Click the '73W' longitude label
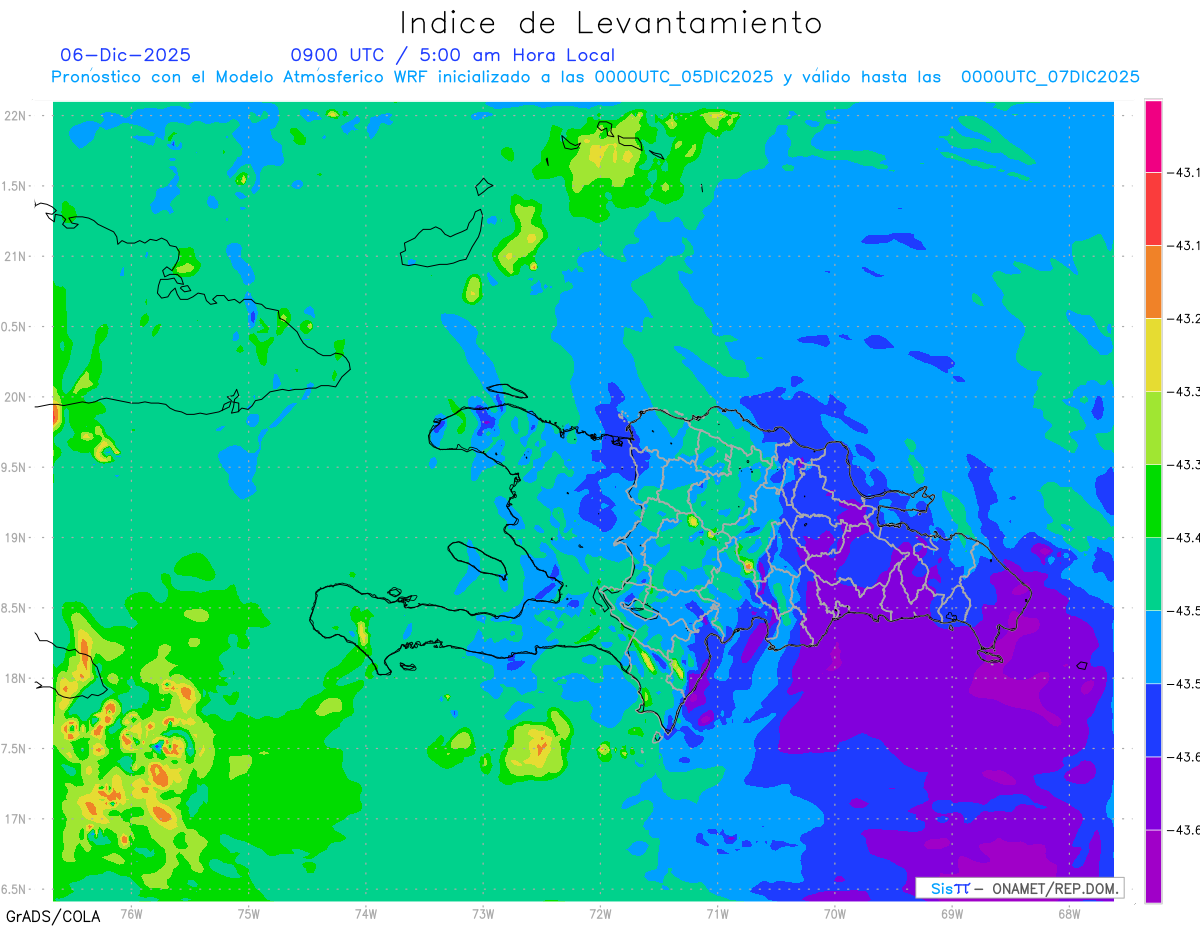 click(x=483, y=914)
